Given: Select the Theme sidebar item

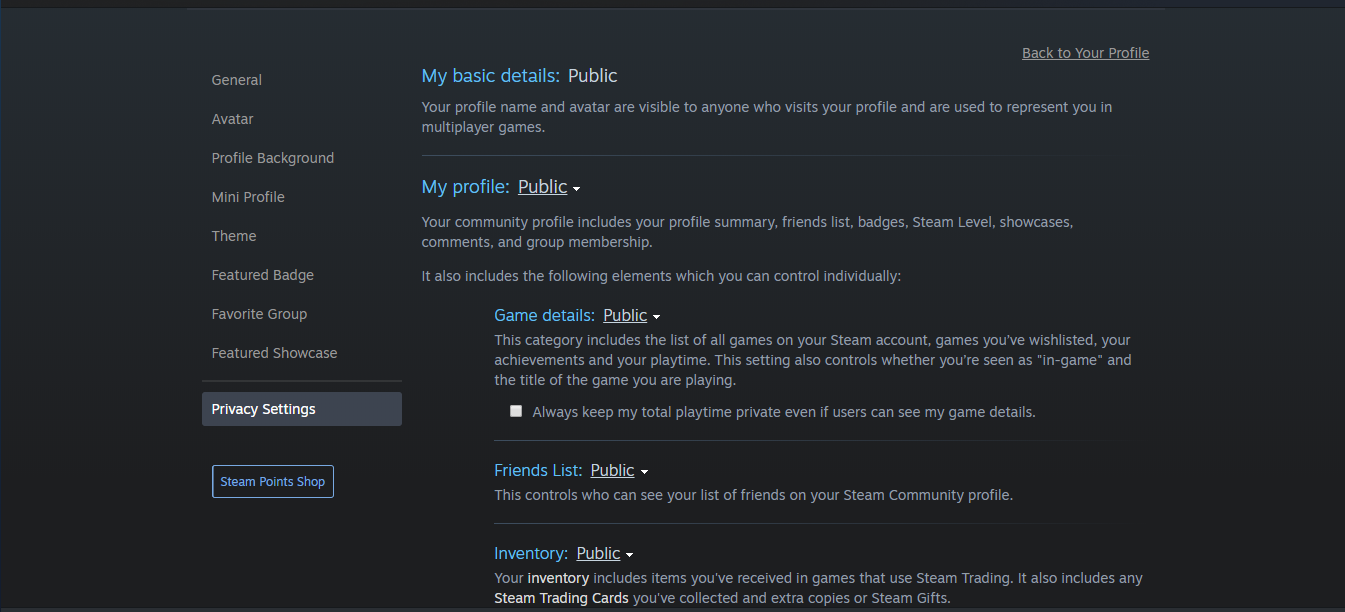Looking at the screenshot, I should (233, 236).
